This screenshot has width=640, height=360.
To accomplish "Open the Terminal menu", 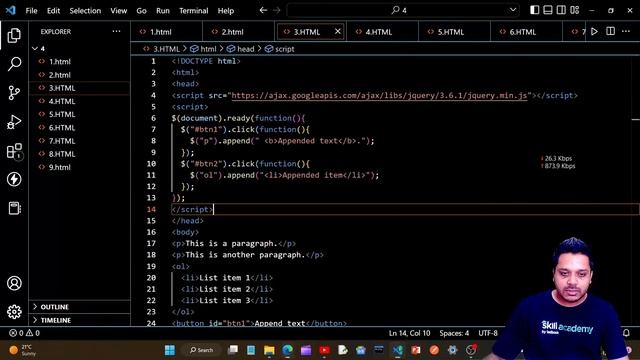I will pyautogui.click(x=193, y=11).
